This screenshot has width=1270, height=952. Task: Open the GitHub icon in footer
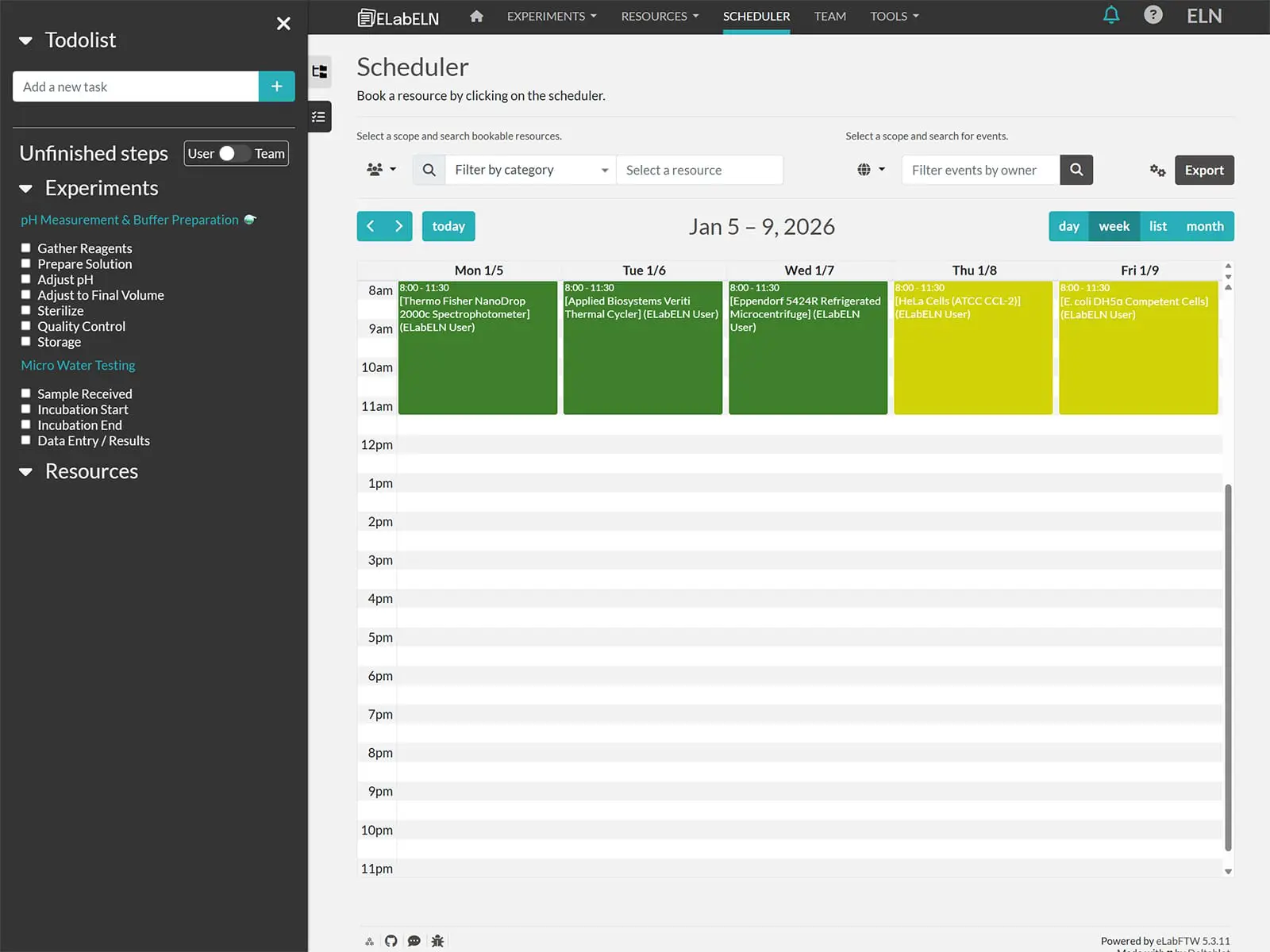point(391,941)
